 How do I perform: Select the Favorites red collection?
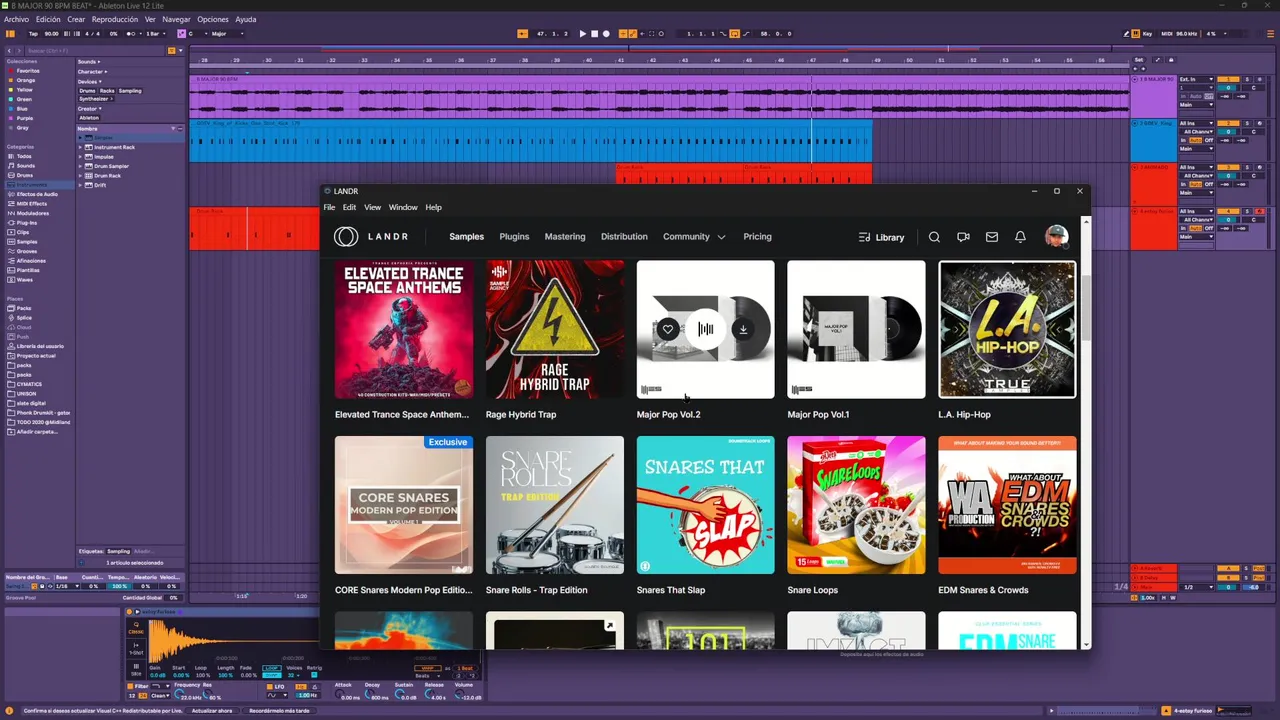(28, 71)
